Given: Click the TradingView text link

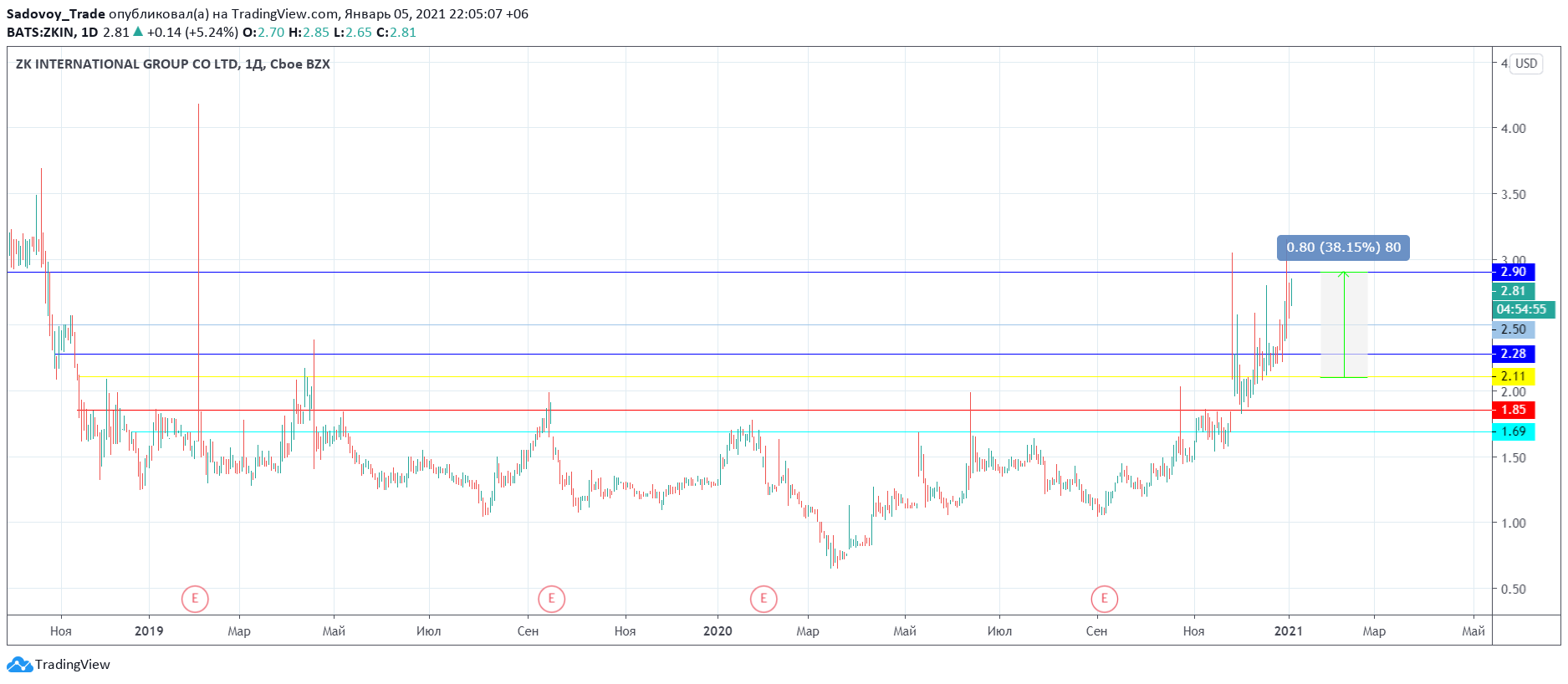Looking at the screenshot, I should pyautogui.click(x=73, y=665).
